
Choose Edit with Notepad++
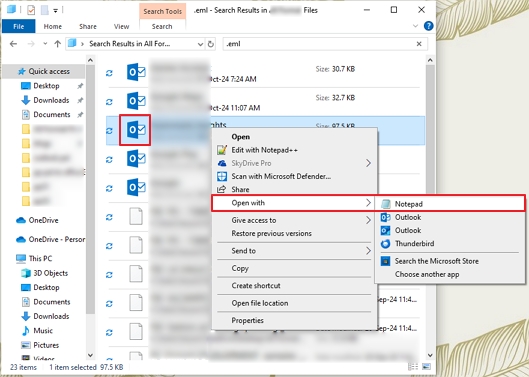pos(264,150)
